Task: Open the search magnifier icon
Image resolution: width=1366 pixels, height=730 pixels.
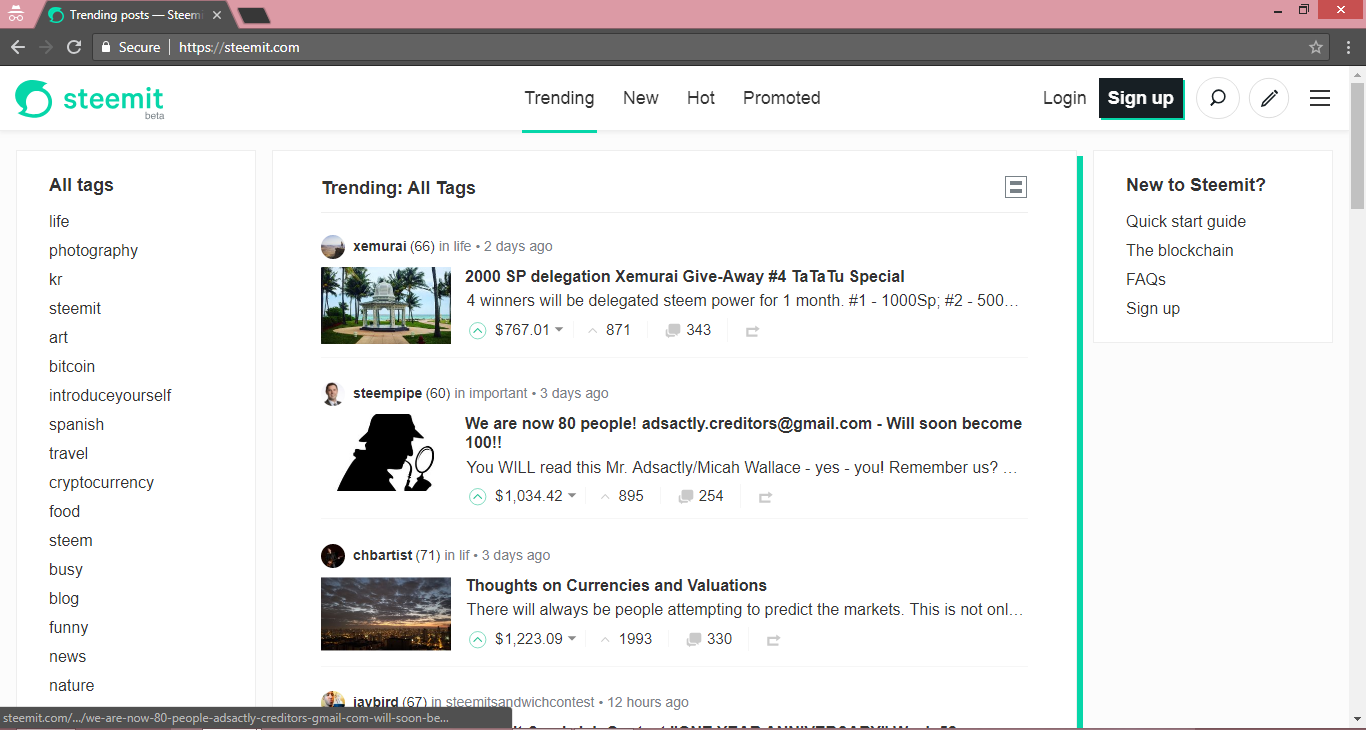Action: pyautogui.click(x=1218, y=98)
